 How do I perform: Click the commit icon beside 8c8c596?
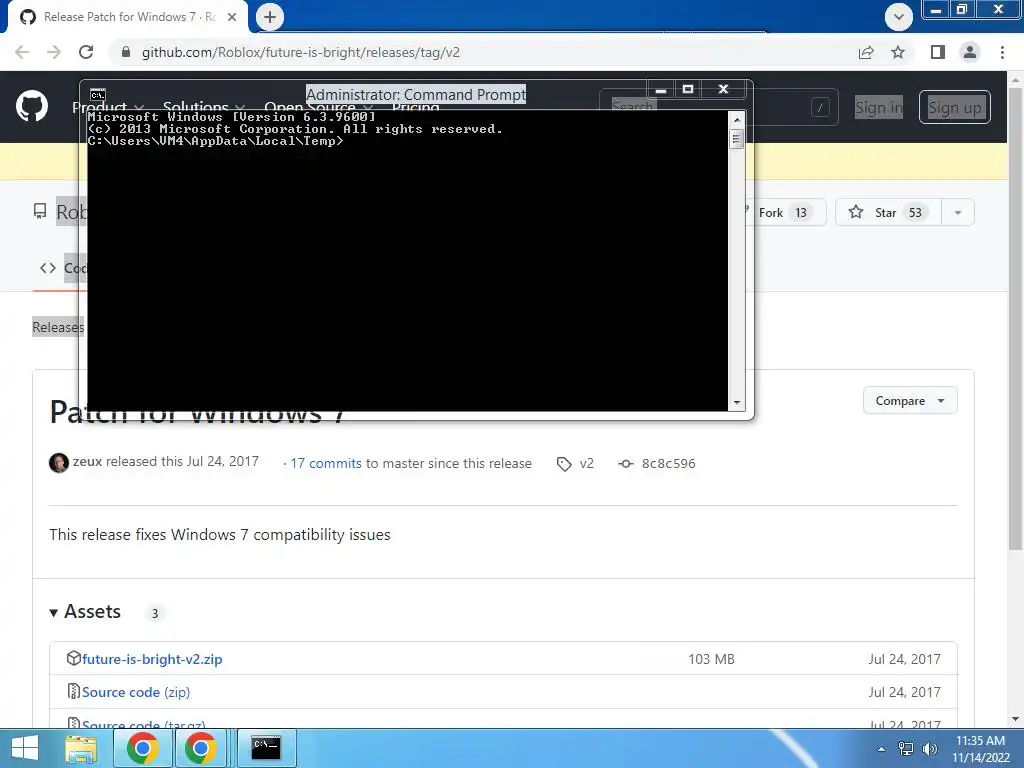(x=626, y=464)
